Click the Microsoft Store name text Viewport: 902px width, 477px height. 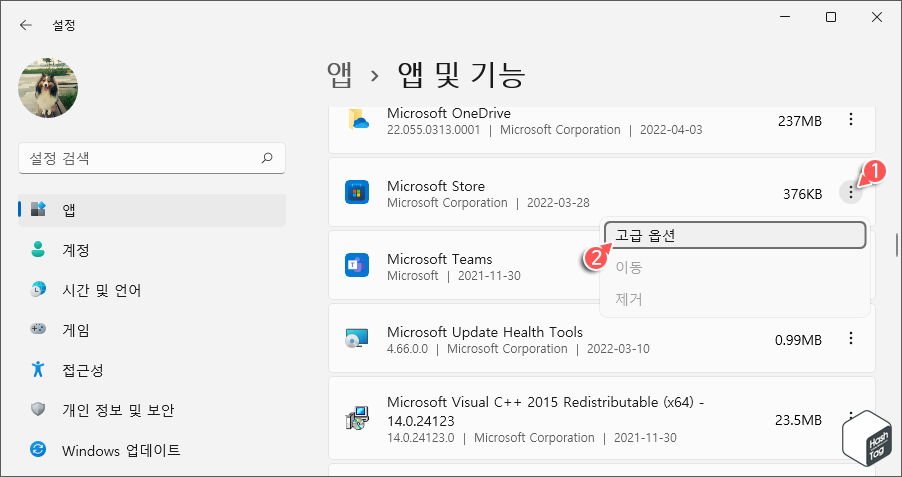436,186
